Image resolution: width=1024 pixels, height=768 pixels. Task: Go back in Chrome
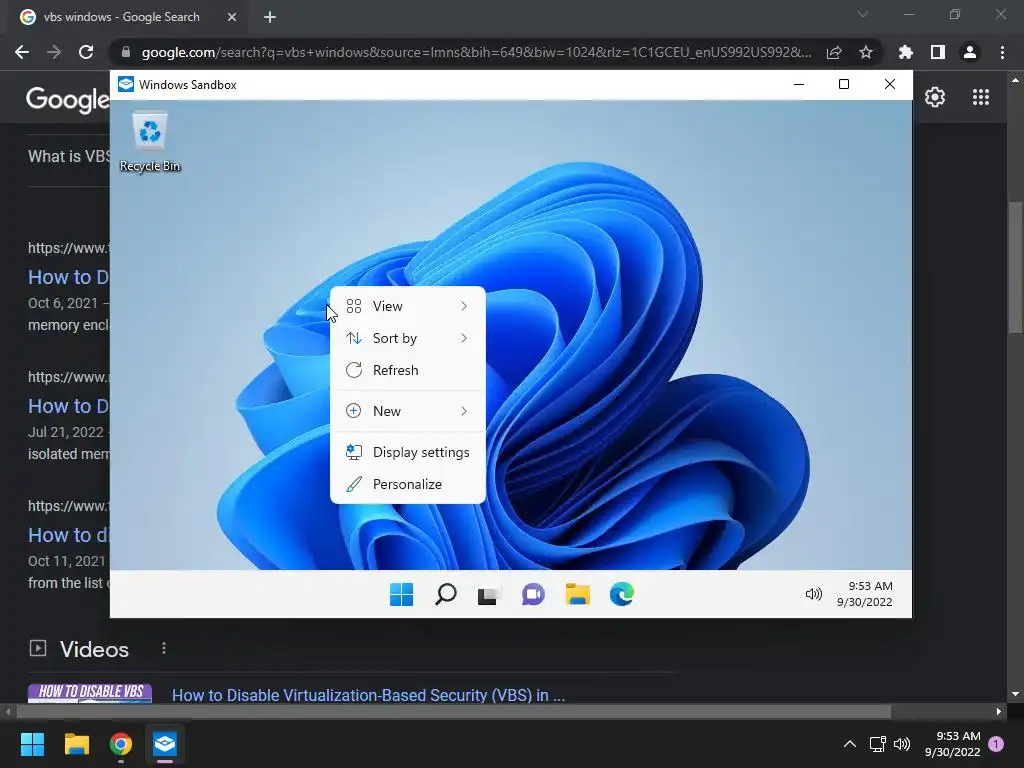tap(22, 52)
